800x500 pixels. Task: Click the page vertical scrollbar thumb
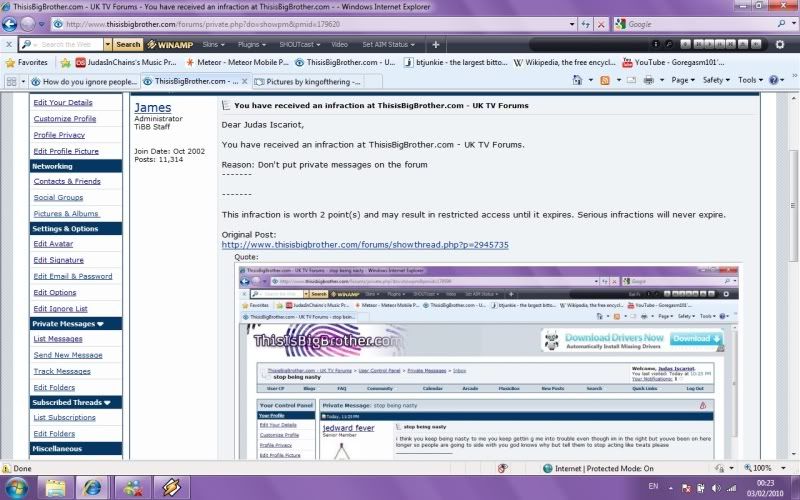point(793,205)
